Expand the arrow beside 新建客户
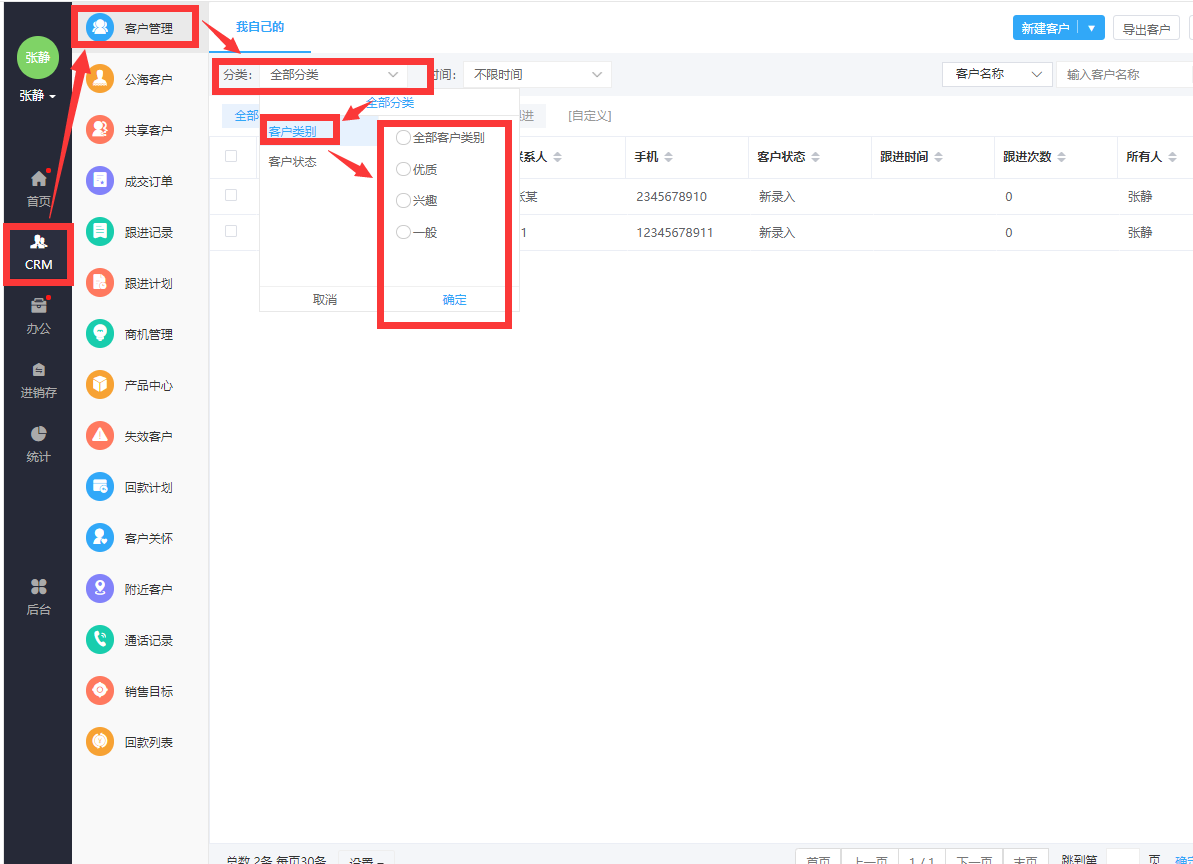 pos(1091,28)
